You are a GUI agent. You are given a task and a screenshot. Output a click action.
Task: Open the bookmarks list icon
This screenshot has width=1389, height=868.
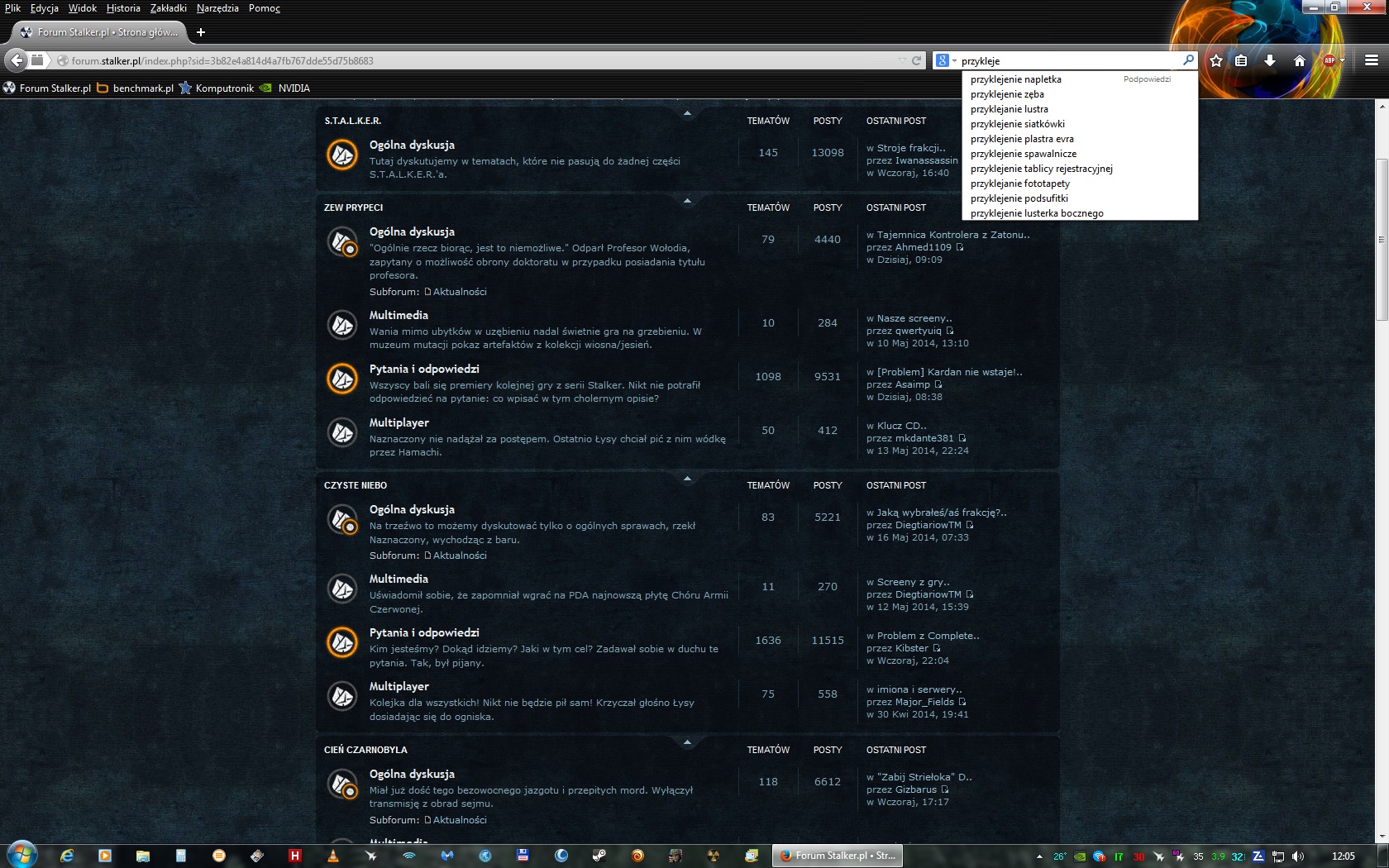coord(1241,60)
